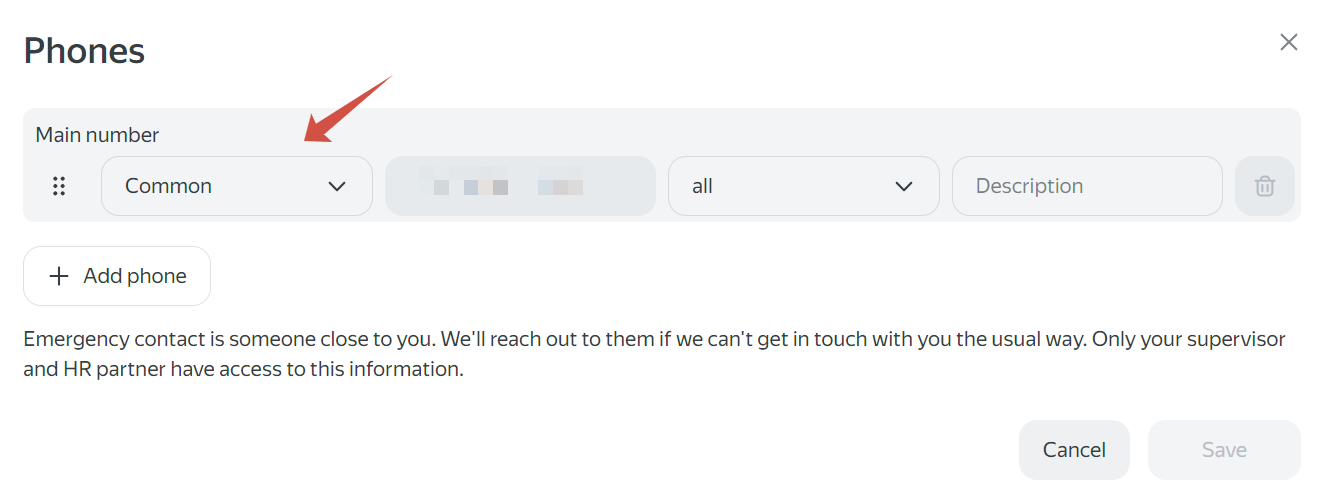Cancel the phone changes

[1074, 450]
